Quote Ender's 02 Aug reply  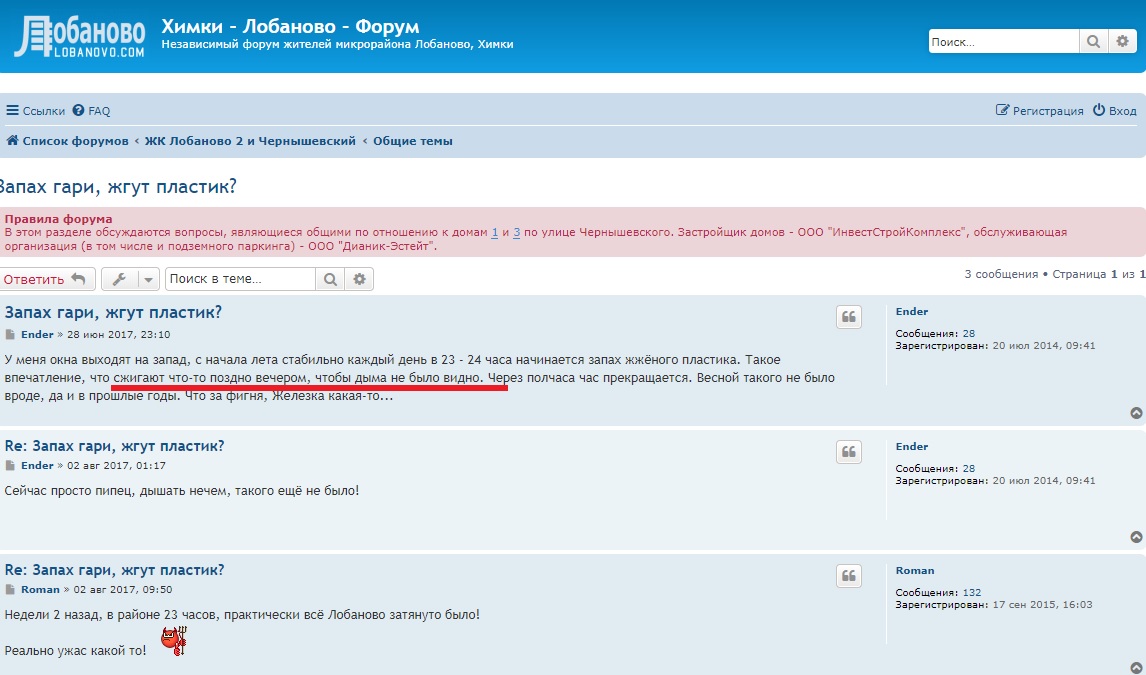coord(849,453)
